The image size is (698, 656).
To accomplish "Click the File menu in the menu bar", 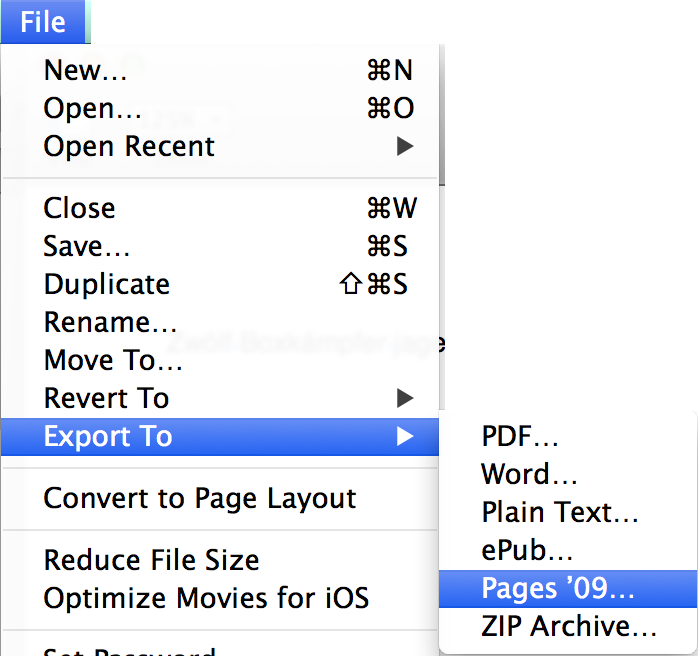I will pos(43,22).
